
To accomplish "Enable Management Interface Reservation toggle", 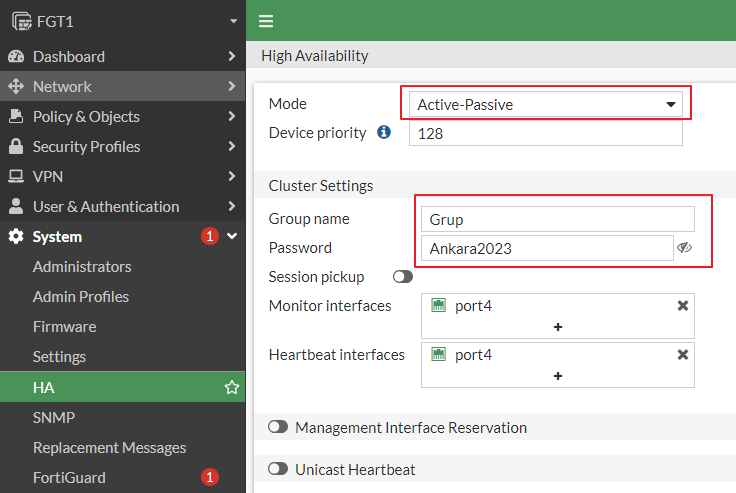I will pos(278,427).
